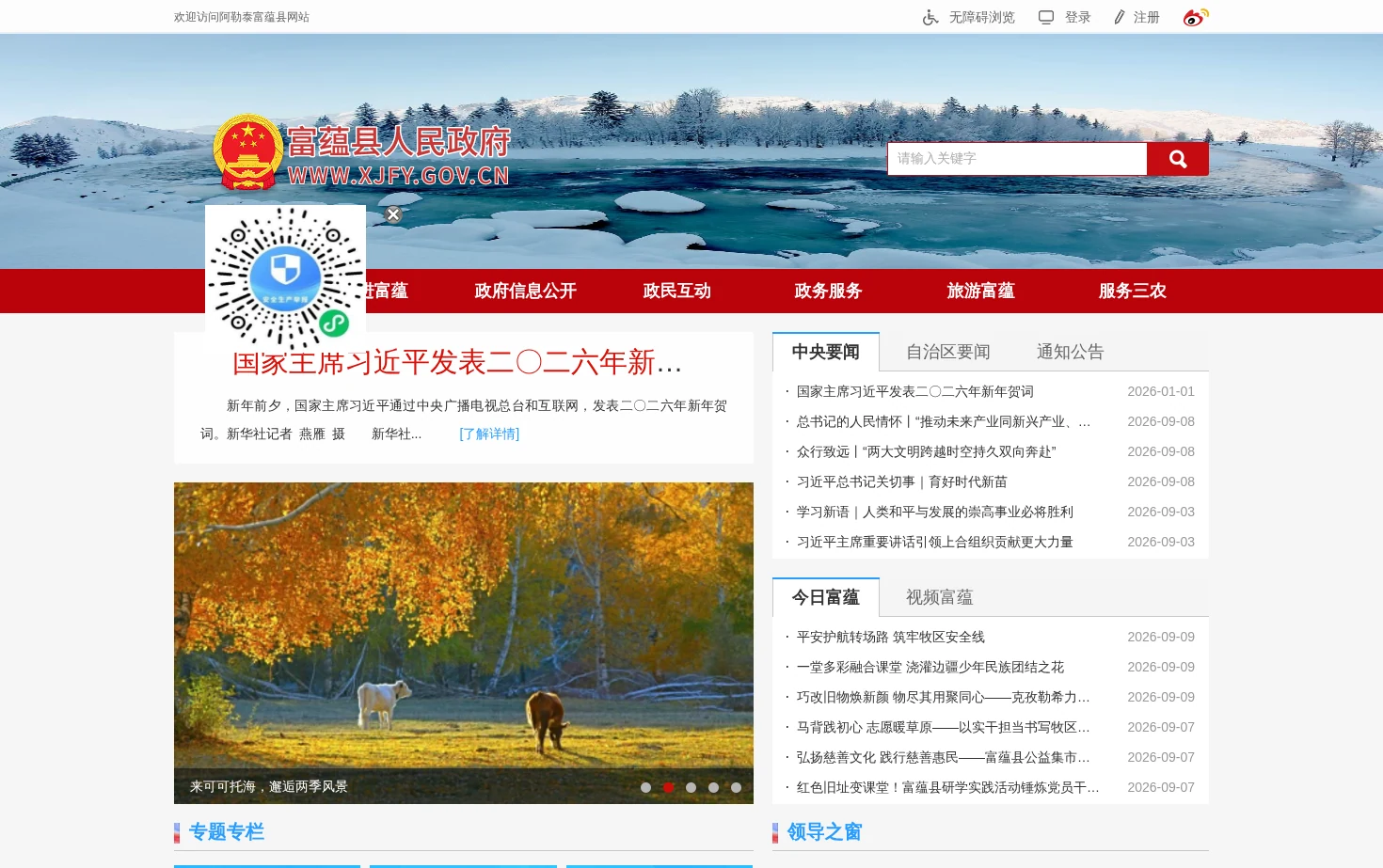This screenshot has height=868, width=1383.
Task: Open the accessibility wheelchair icon
Action: tap(930, 17)
